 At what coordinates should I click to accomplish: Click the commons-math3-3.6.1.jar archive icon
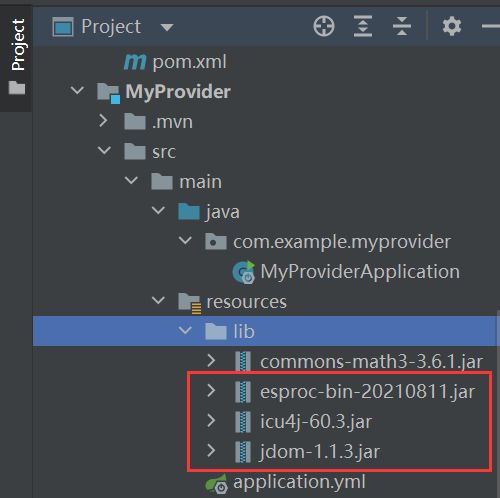243,361
